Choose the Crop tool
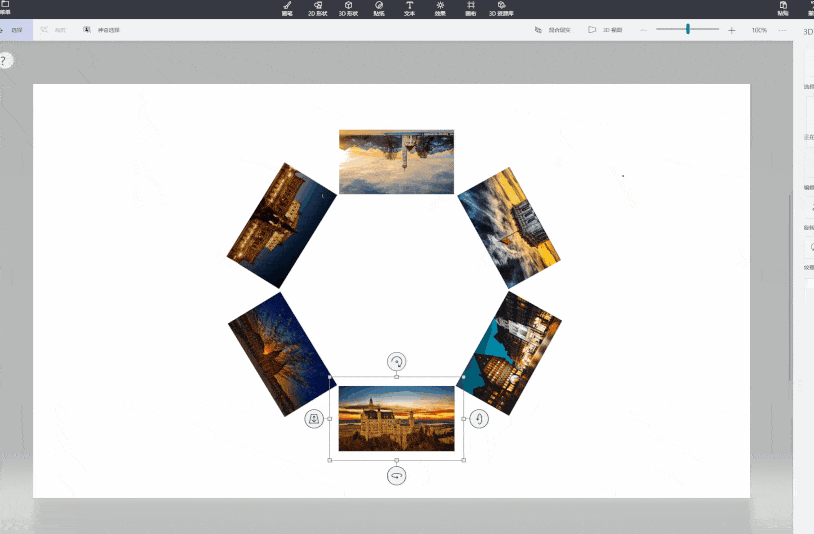The height and width of the screenshot is (534, 814). point(53,30)
